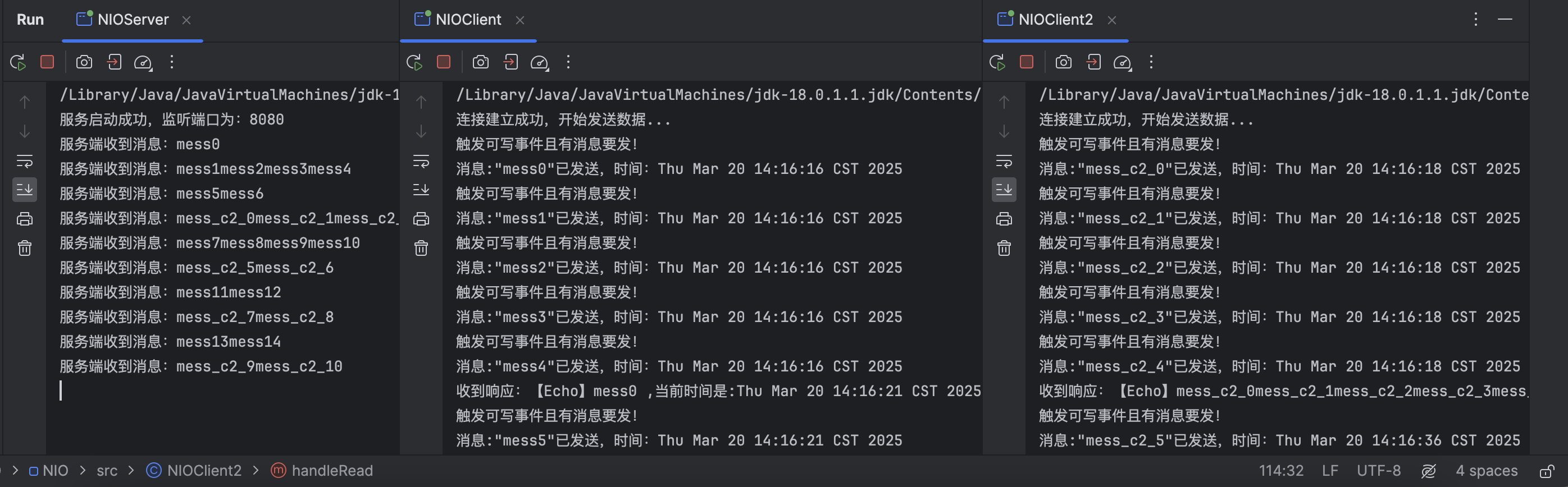
Task: Print the NIOServer console output
Action: 24,219
